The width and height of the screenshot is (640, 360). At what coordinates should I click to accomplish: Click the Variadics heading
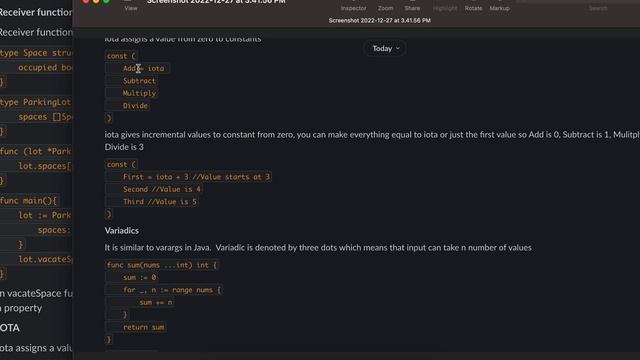pos(122,231)
